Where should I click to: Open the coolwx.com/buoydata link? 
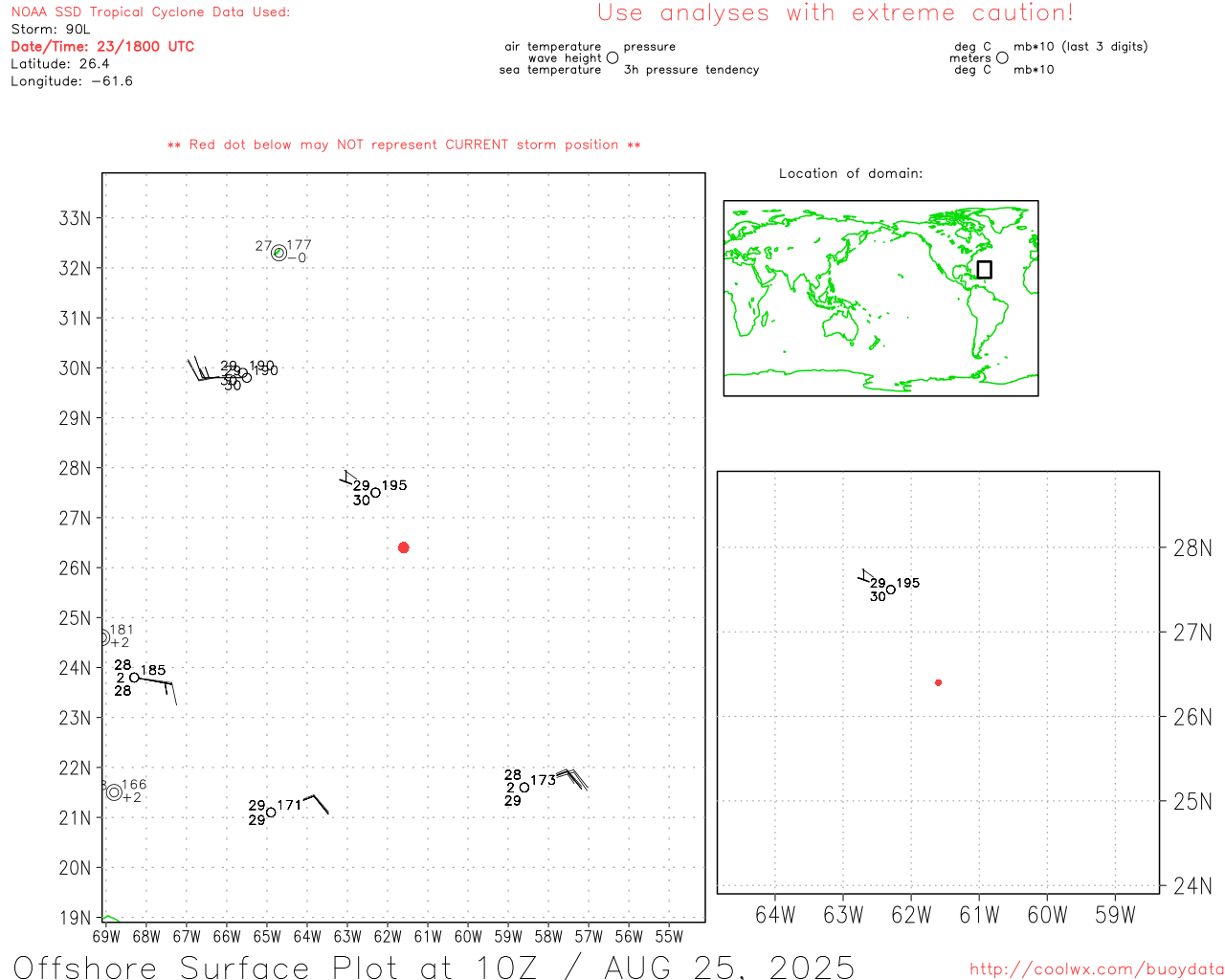tap(1097, 969)
